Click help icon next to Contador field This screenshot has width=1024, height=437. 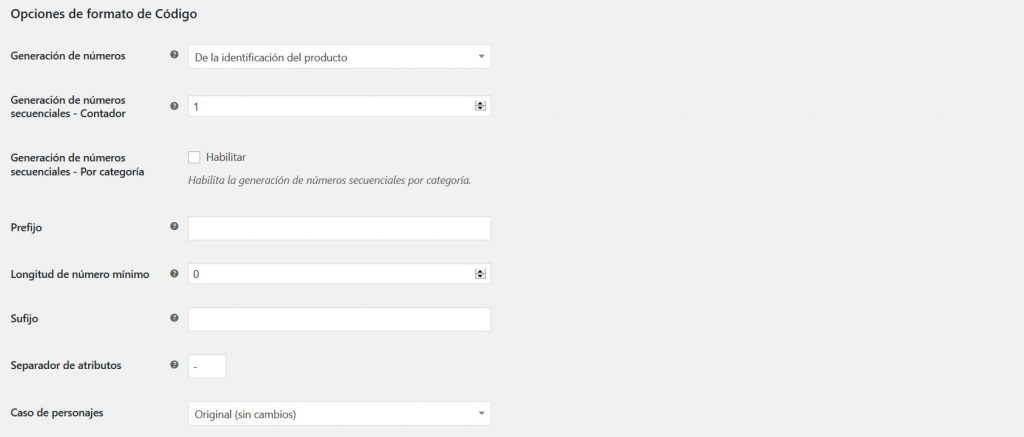tap(175, 106)
